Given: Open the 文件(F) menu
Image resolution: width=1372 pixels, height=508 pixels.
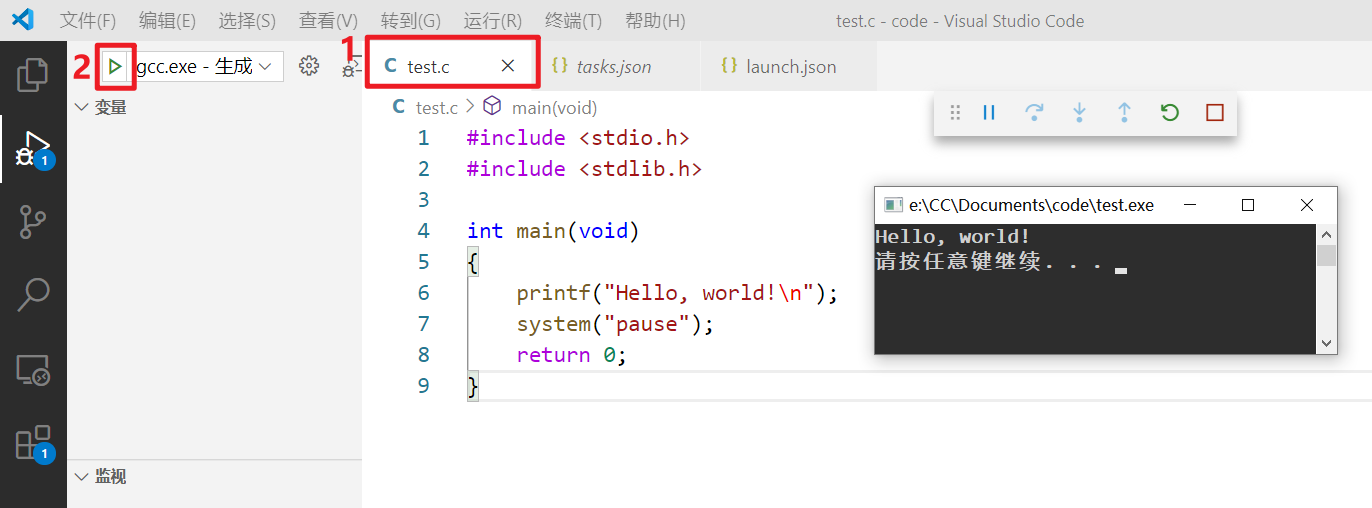Looking at the screenshot, I should (x=88, y=20).
